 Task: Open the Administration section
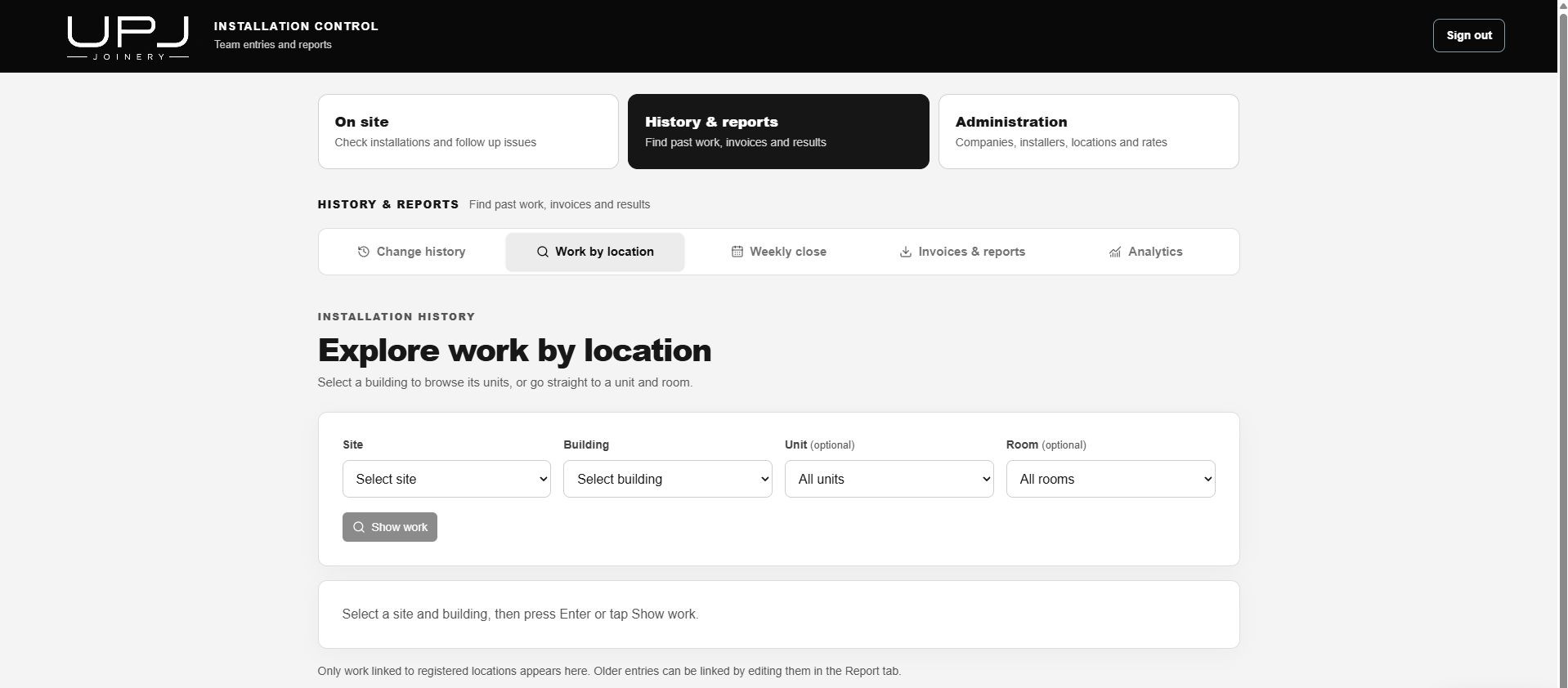(x=1089, y=132)
